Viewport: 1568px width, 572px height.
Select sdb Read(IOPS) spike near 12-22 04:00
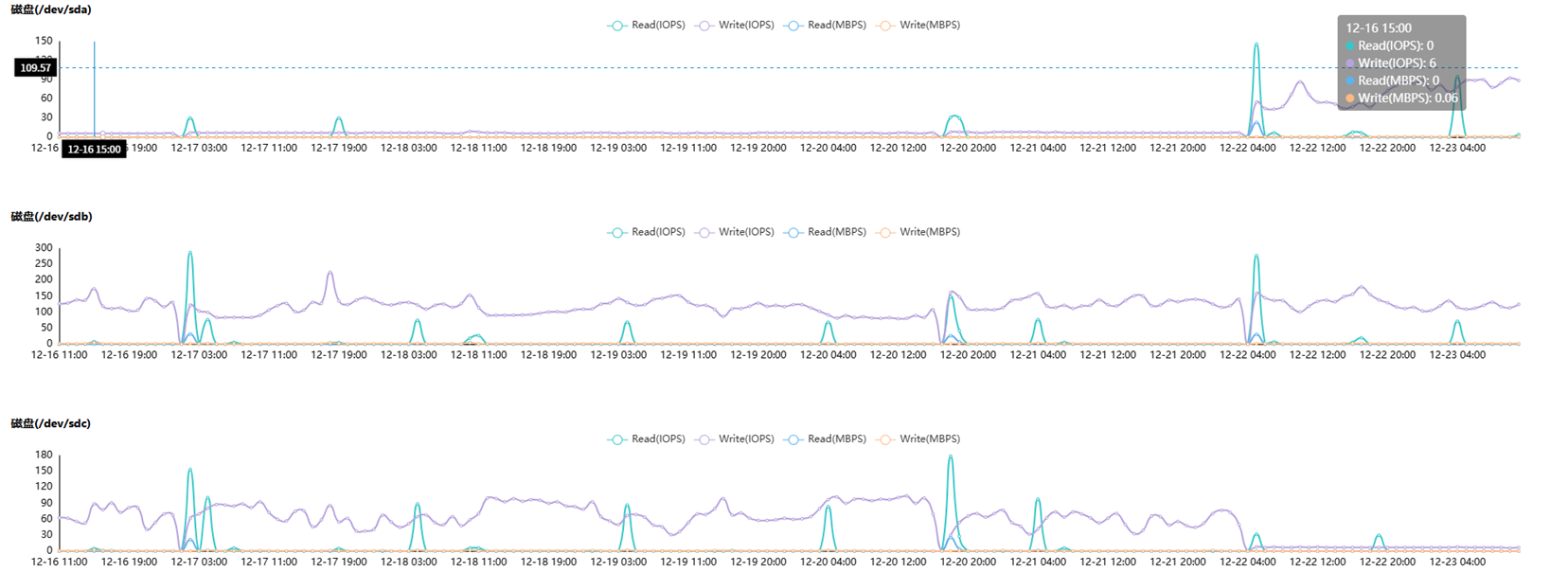click(1256, 256)
